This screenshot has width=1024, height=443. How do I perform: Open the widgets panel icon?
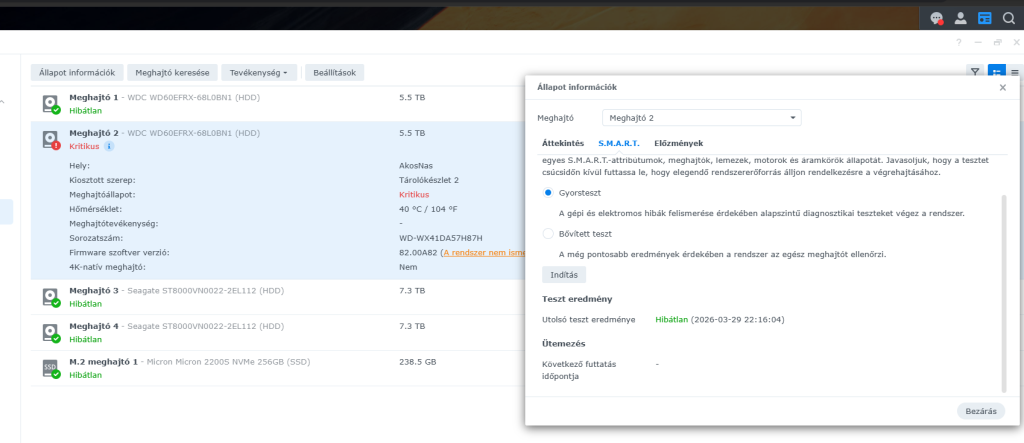click(x=984, y=17)
